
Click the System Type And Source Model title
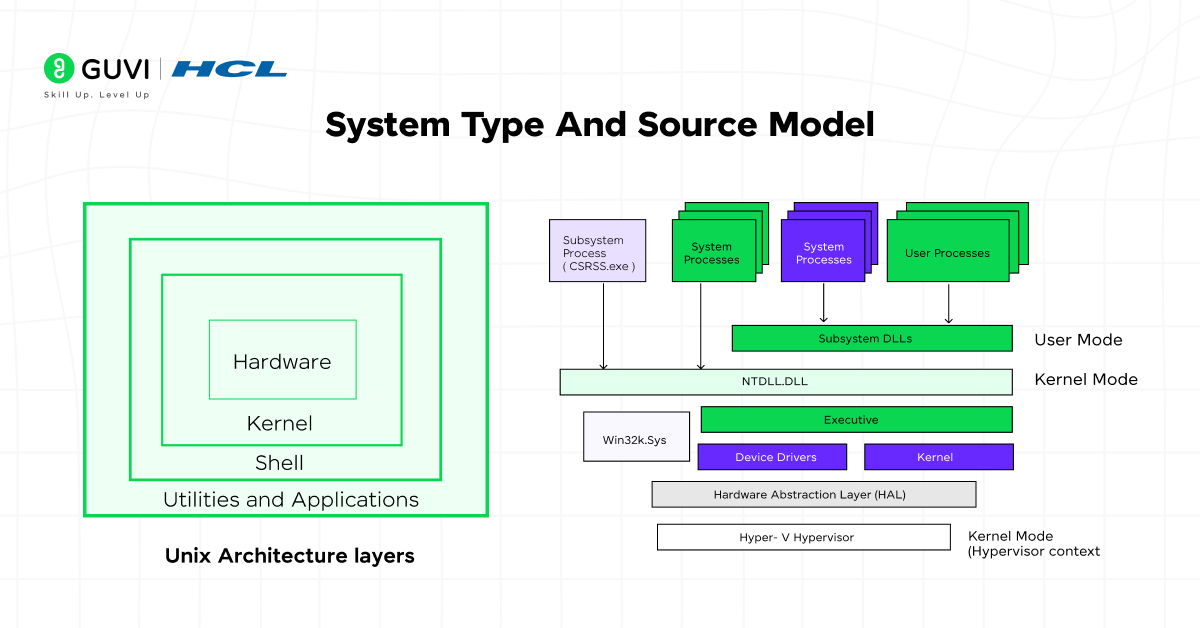pyautogui.click(x=600, y=124)
